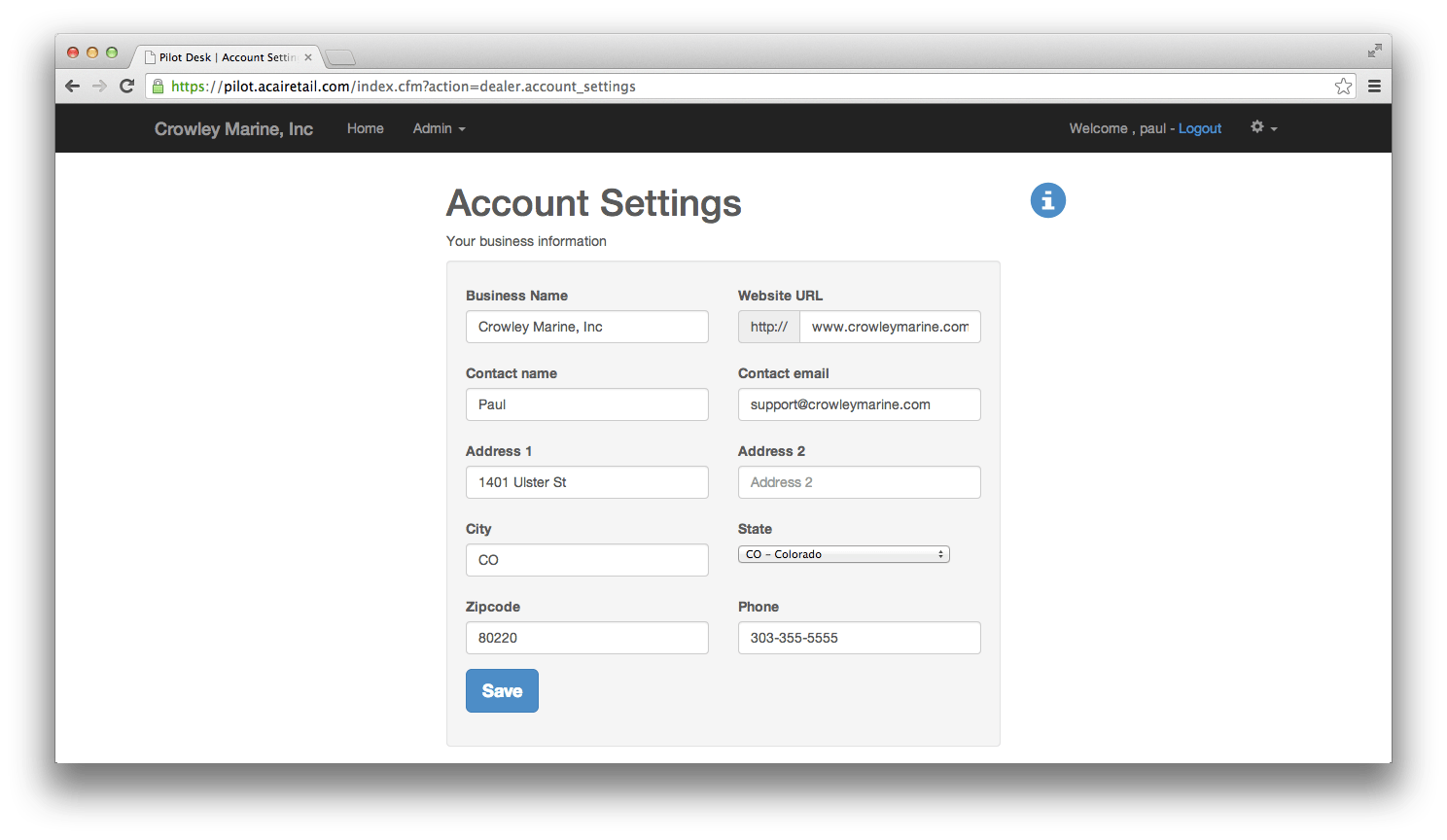Click the Crowley Marine, Inc brand link
This screenshot has height=840, width=1447.
[233, 128]
